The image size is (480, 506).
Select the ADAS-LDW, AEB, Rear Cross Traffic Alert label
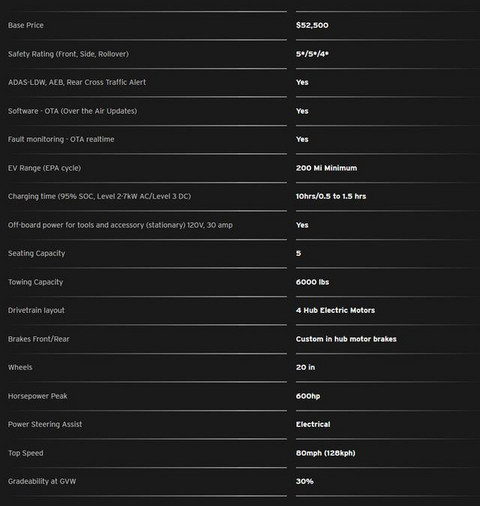(77, 82)
